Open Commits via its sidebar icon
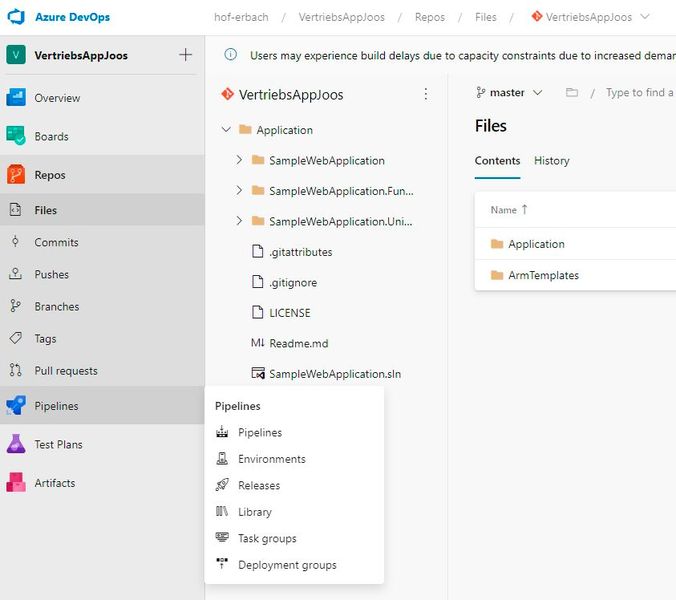676x600 pixels. (x=16, y=241)
